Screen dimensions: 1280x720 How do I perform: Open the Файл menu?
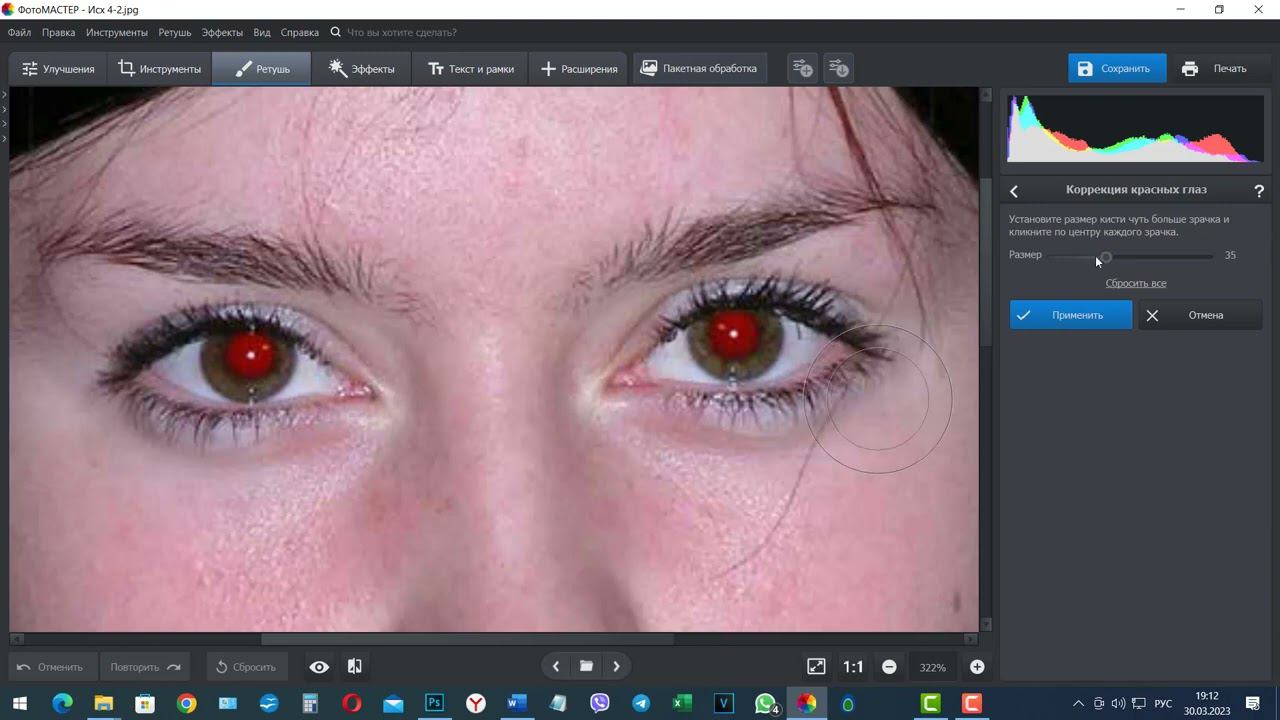pyautogui.click(x=19, y=32)
